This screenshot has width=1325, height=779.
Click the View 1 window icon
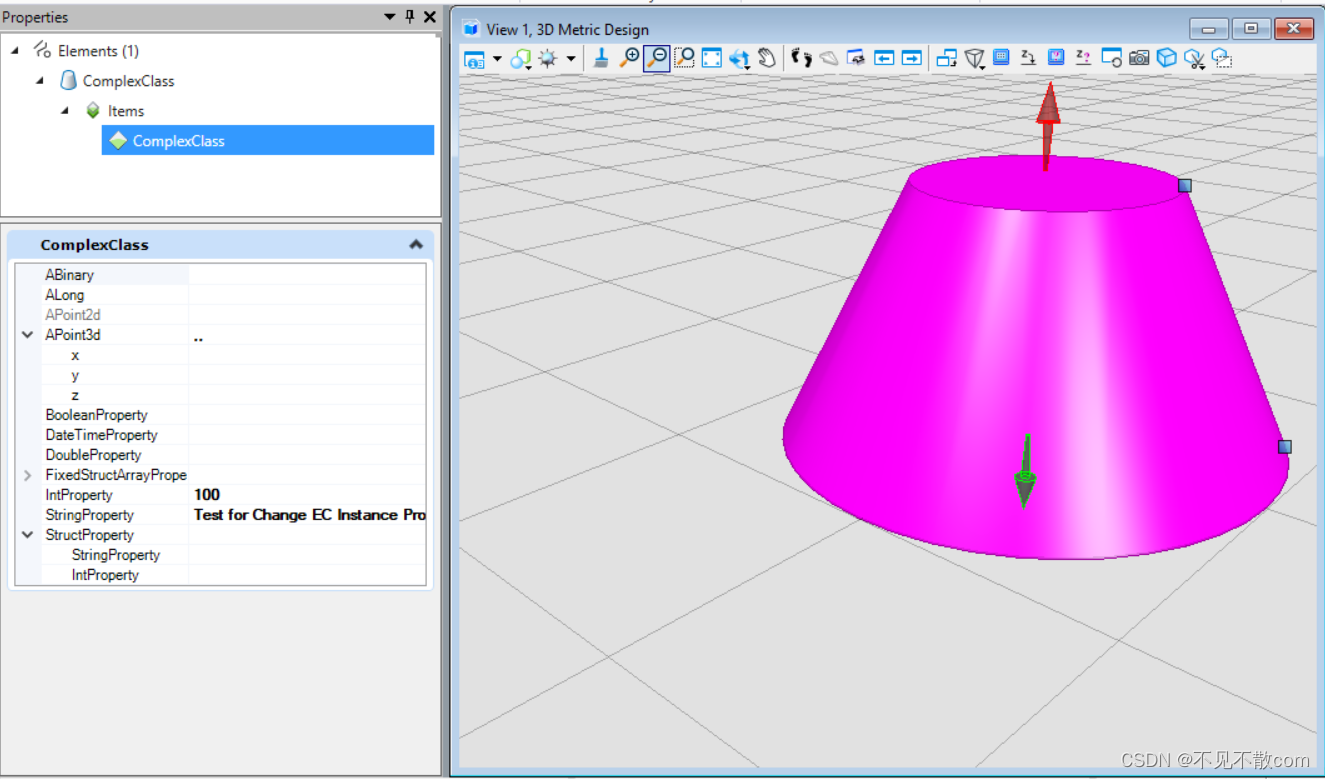pos(471,29)
